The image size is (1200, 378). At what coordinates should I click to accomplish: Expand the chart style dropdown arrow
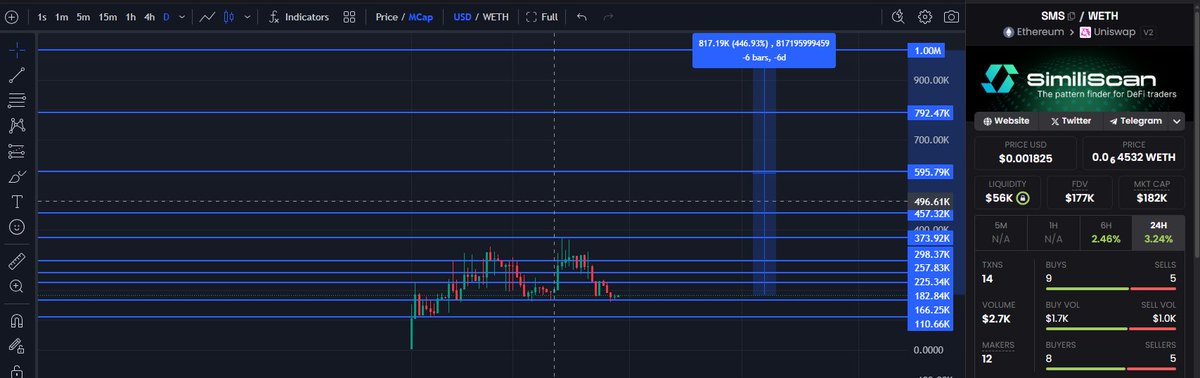pyautogui.click(x=246, y=17)
